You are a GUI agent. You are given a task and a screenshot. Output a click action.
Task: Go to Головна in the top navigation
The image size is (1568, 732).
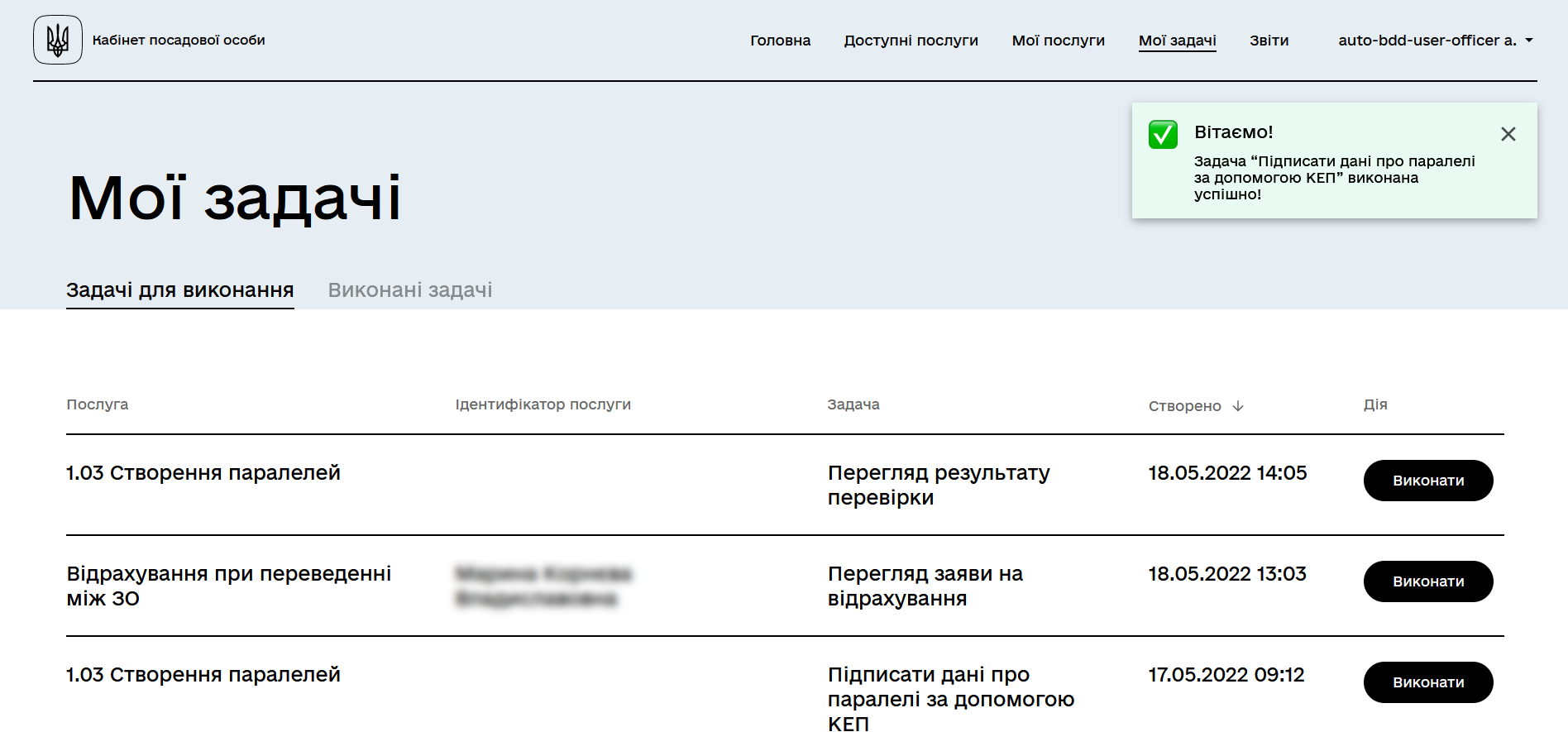(780, 41)
